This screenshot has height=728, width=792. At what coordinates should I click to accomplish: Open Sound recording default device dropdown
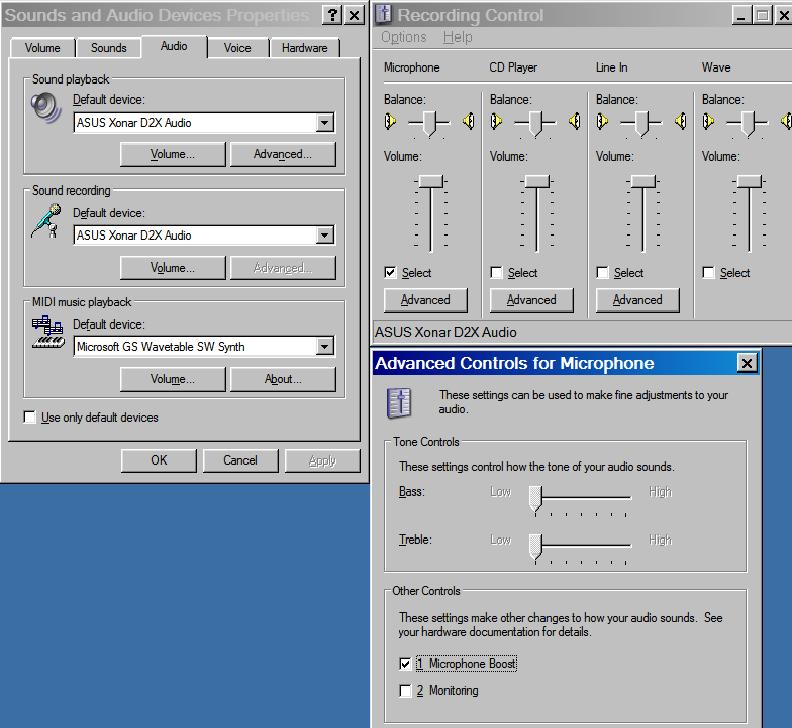pyautogui.click(x=324, y=235)
